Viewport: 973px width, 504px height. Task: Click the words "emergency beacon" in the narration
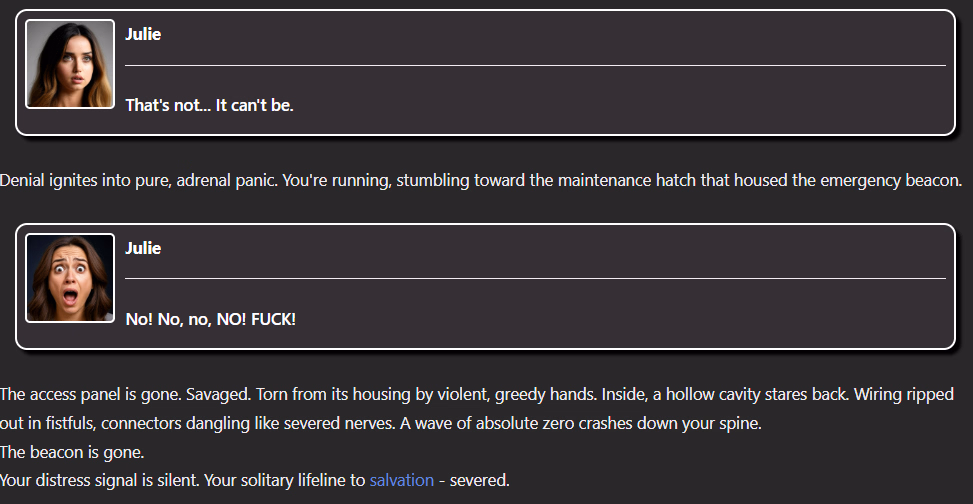pyautogui.click(x=890, y=181)
